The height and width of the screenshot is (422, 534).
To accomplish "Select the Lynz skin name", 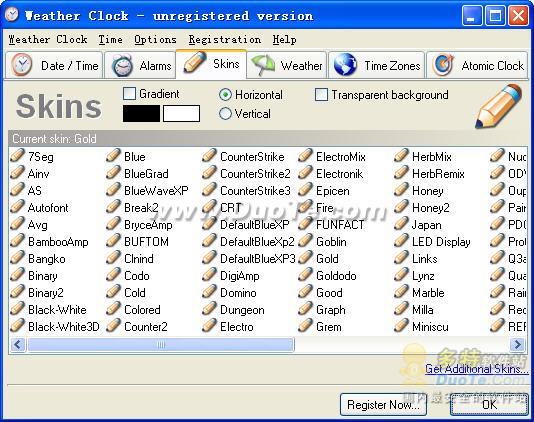I will click(x=423, y=276).
